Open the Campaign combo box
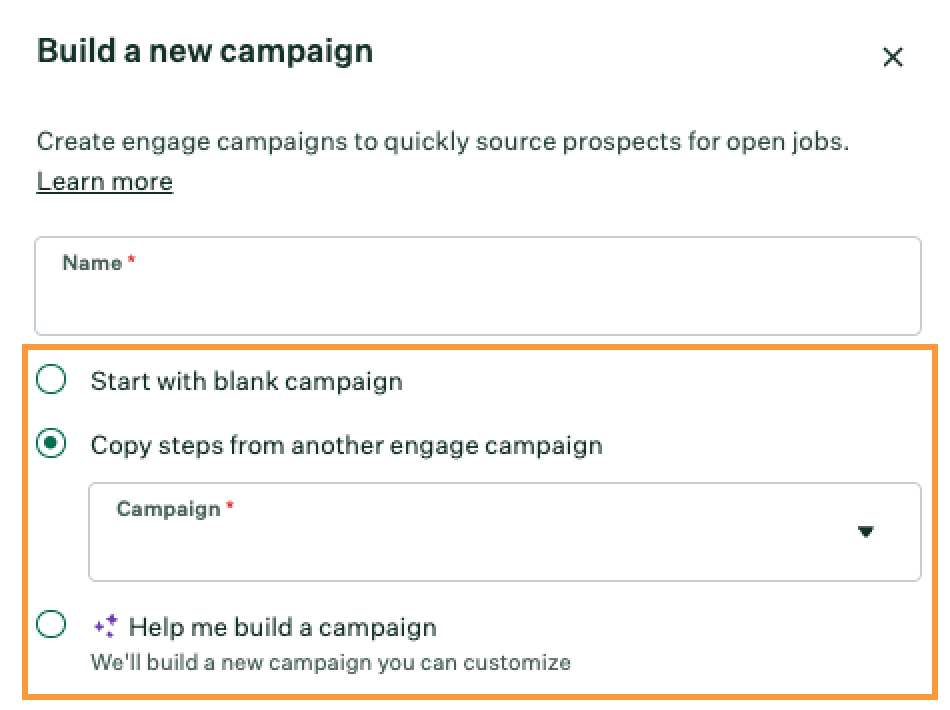Viewport: 950px width, 710px height. [505, 532]
